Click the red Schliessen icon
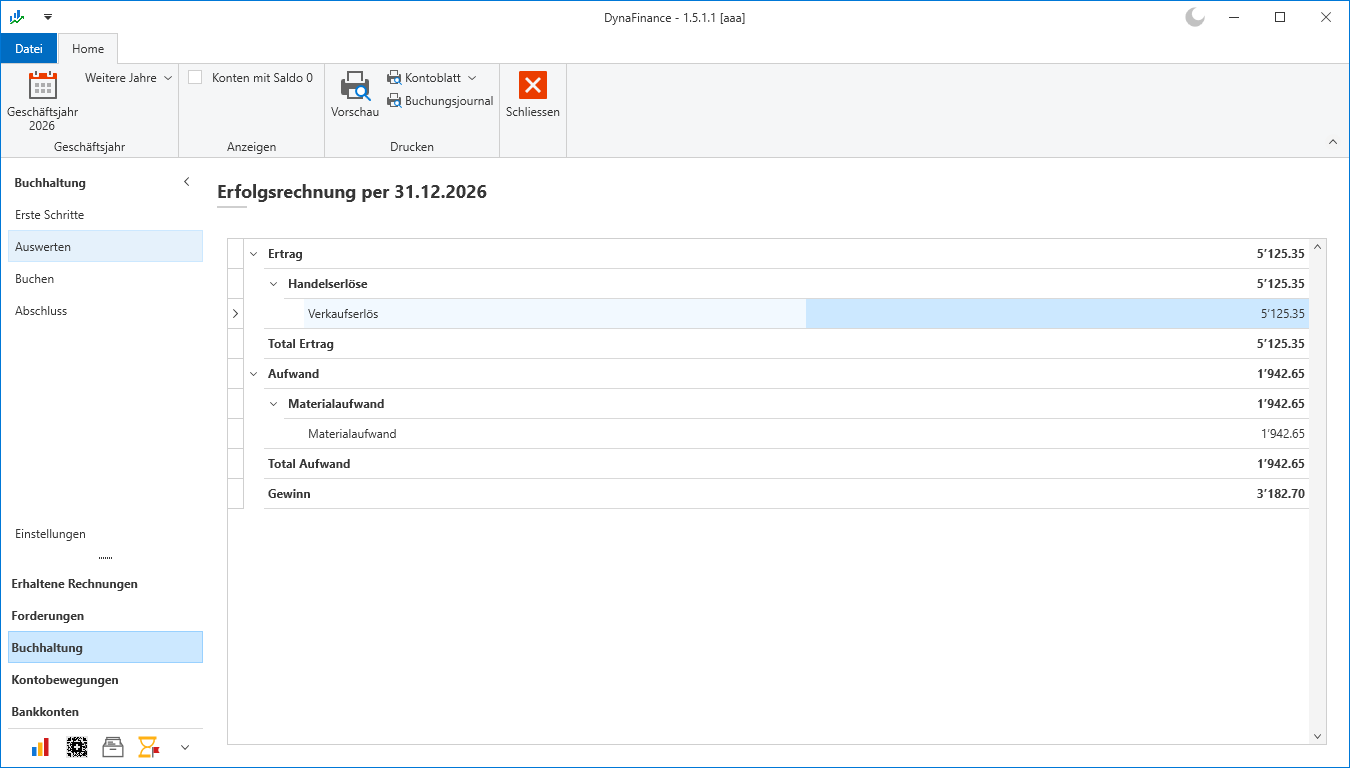Viewport: 1350px width, 768px height. [533, 85]
